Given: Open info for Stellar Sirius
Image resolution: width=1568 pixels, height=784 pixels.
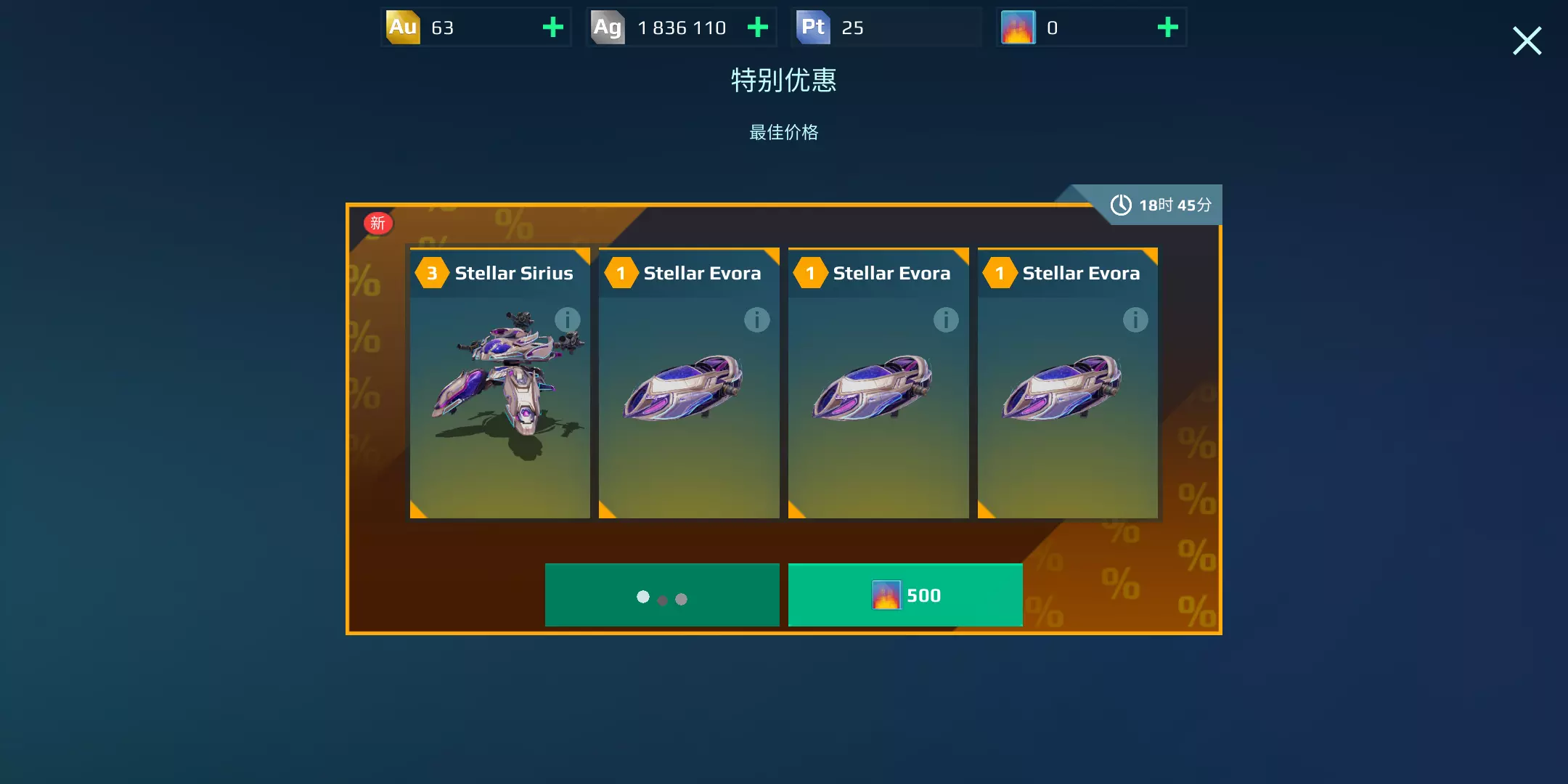Looking at the screenshot, I should pos(567,319).
